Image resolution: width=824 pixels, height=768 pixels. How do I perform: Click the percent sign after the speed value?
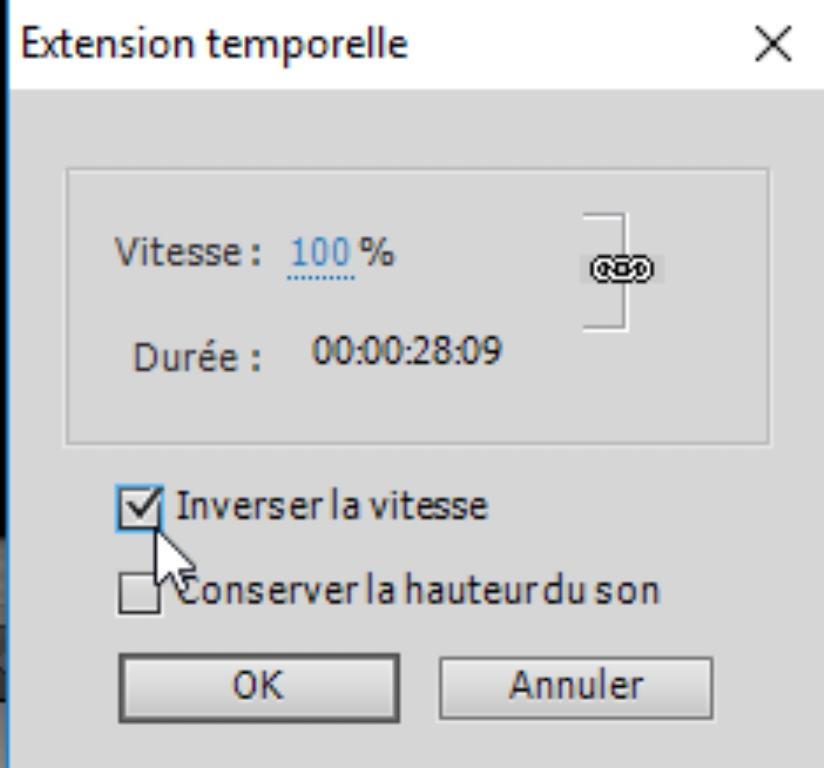(378, 253)
